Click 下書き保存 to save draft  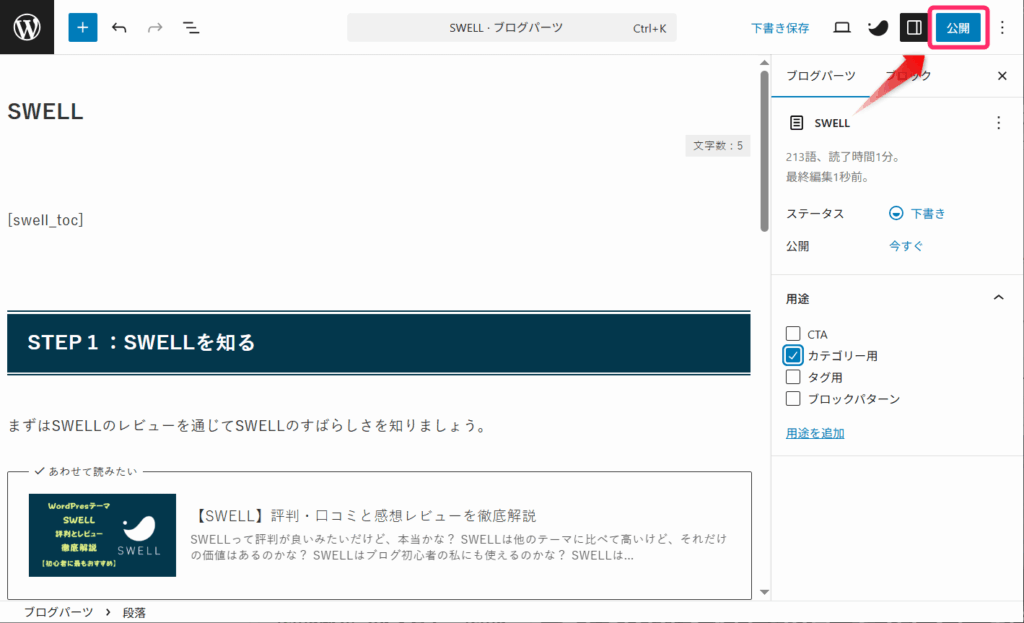tap(780, 28)
